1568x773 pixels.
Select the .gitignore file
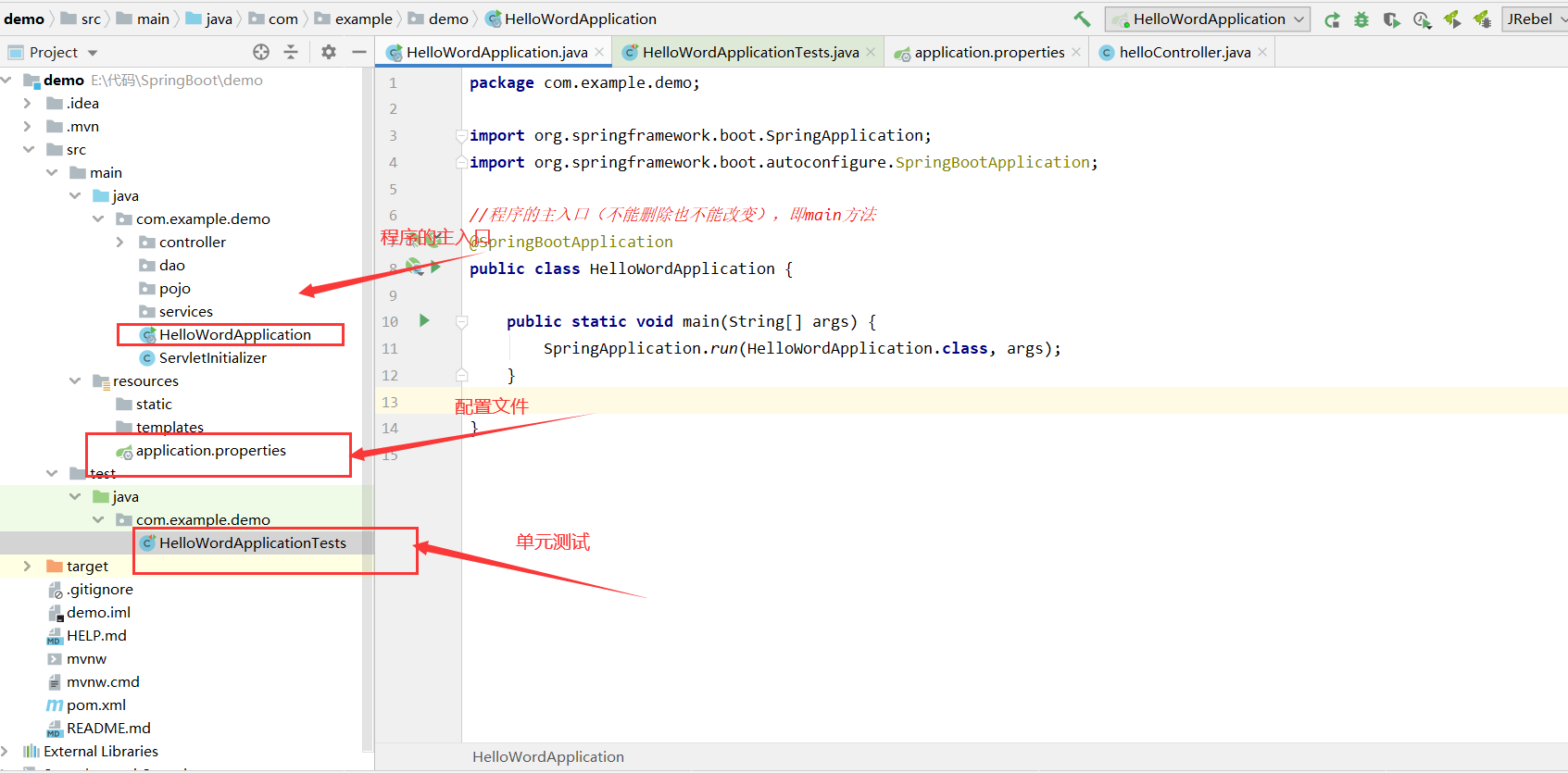pyautogui.click(x=99, y=590)
